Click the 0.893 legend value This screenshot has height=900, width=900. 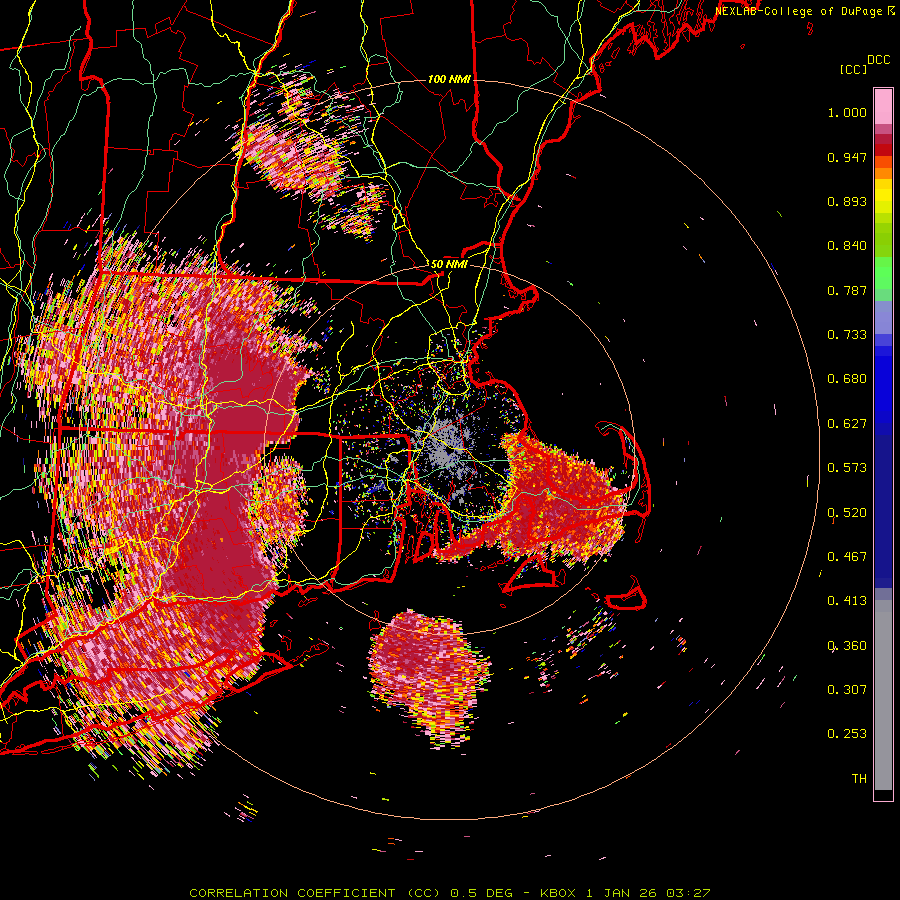click(847, 201)
